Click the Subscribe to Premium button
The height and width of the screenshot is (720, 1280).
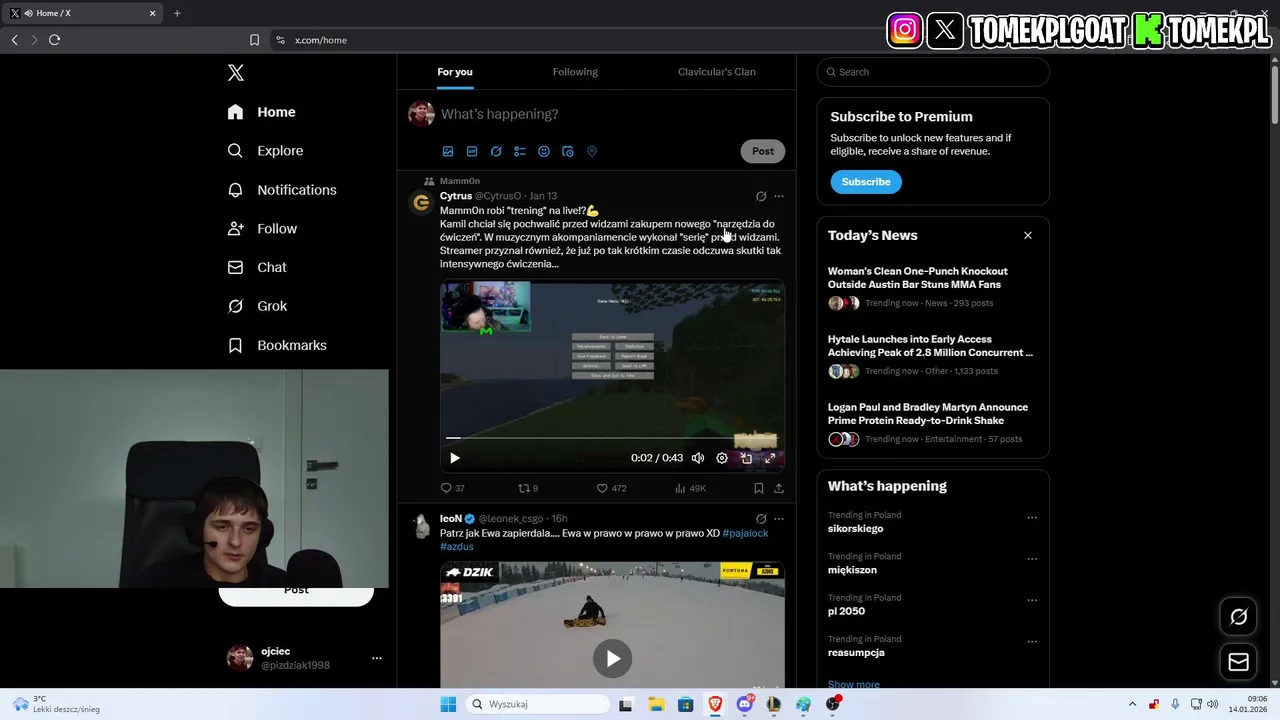[x=866, y=182]
